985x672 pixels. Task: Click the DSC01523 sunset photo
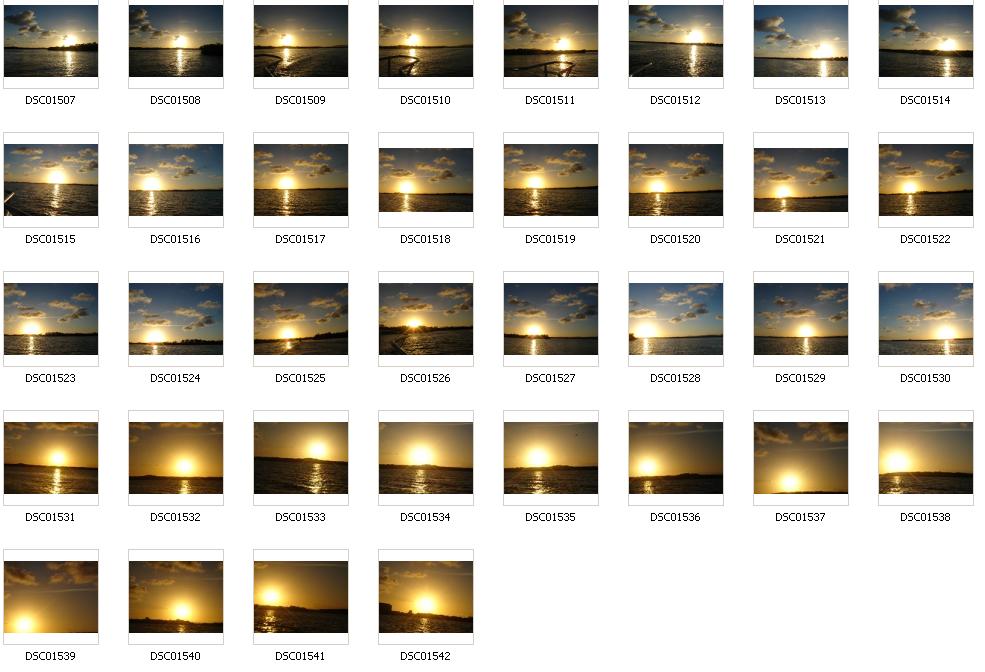coord(51,320)
